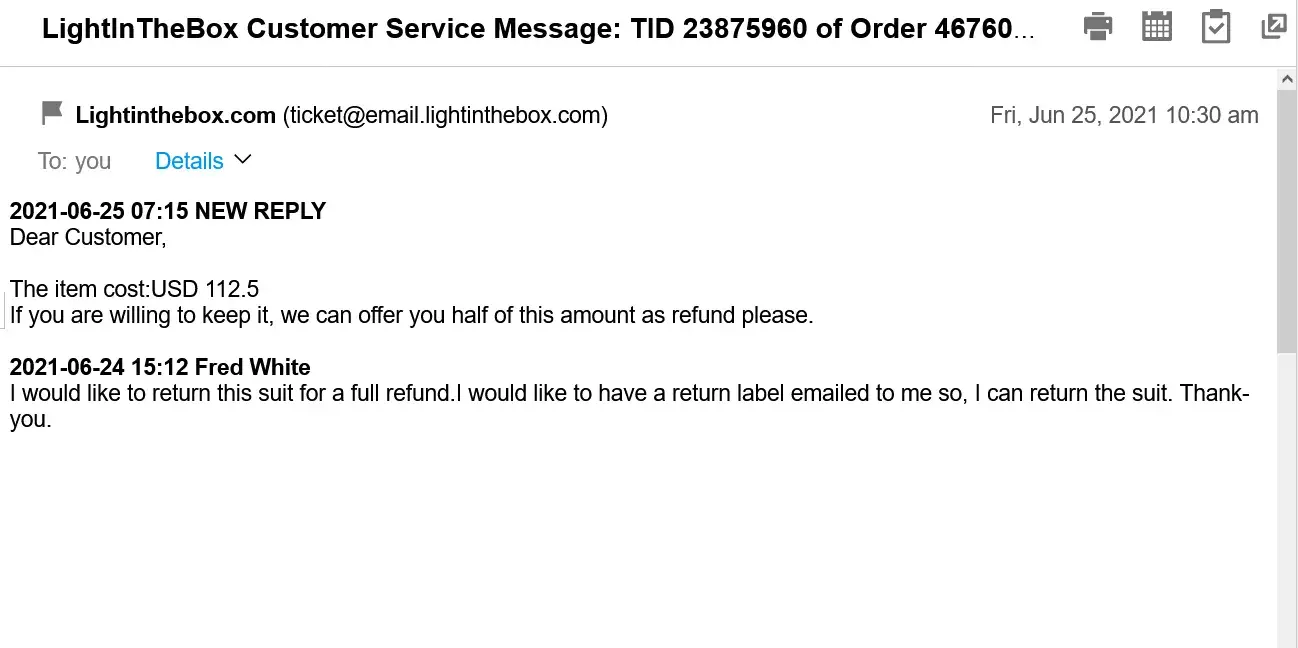Open the calendar icon in the header
This screenshot has height=648, width=1298.
[x=1156, y=27]
